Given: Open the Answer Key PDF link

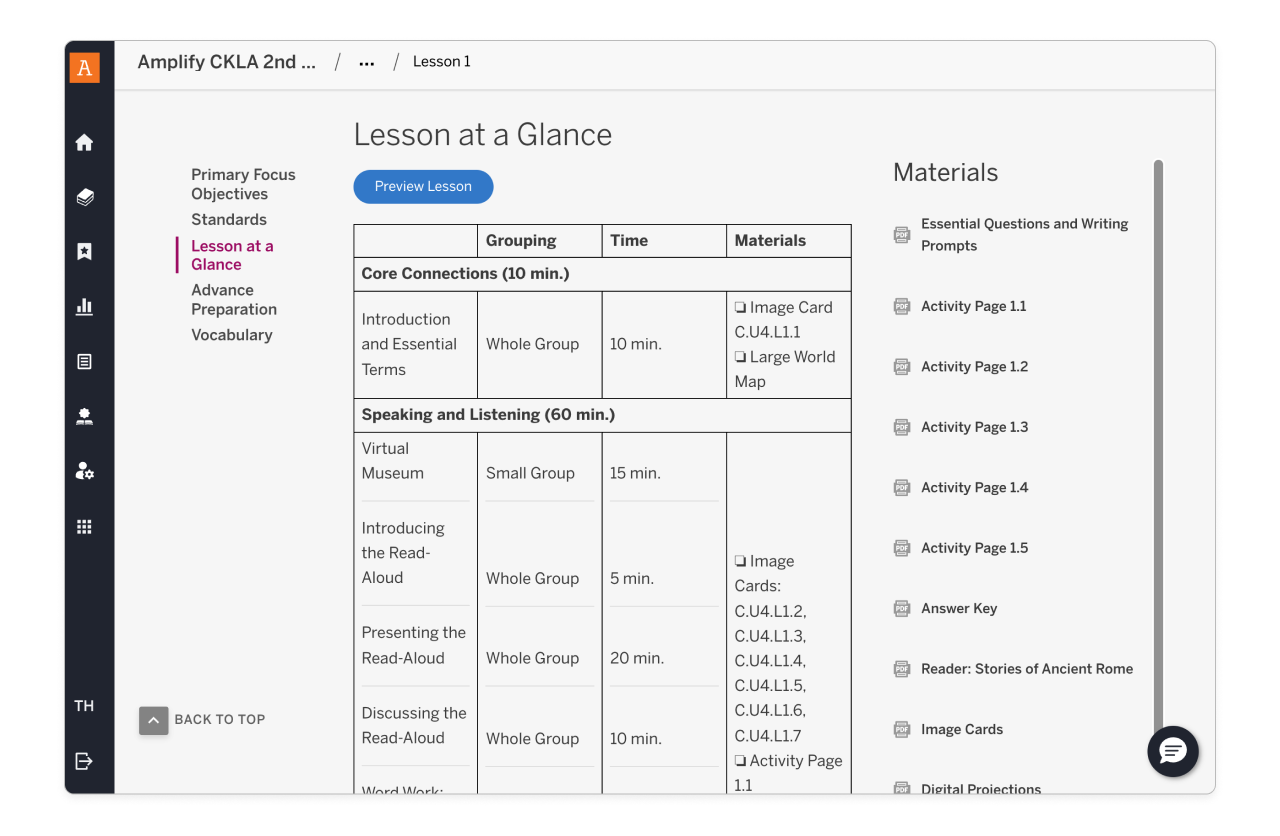Looking at the screenshot, I should (958, 608).
